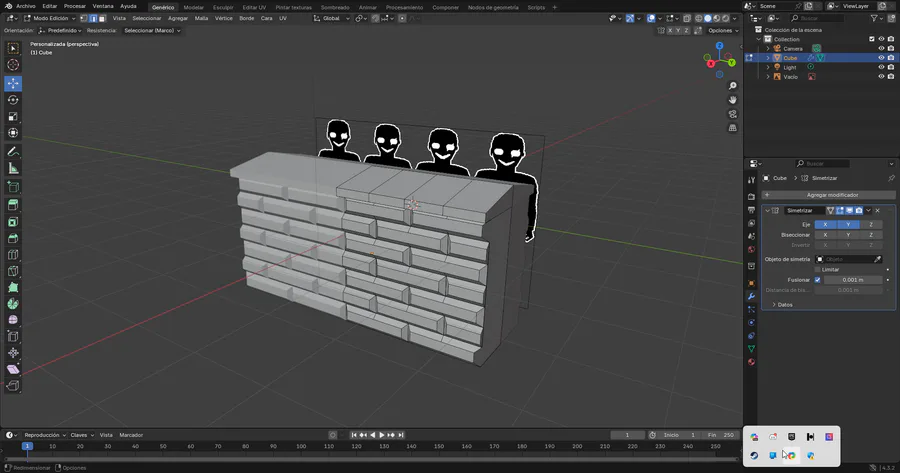Select the Loop Cut tool
900x473 pixels.
pyautogui.click(x=13, y=254)
